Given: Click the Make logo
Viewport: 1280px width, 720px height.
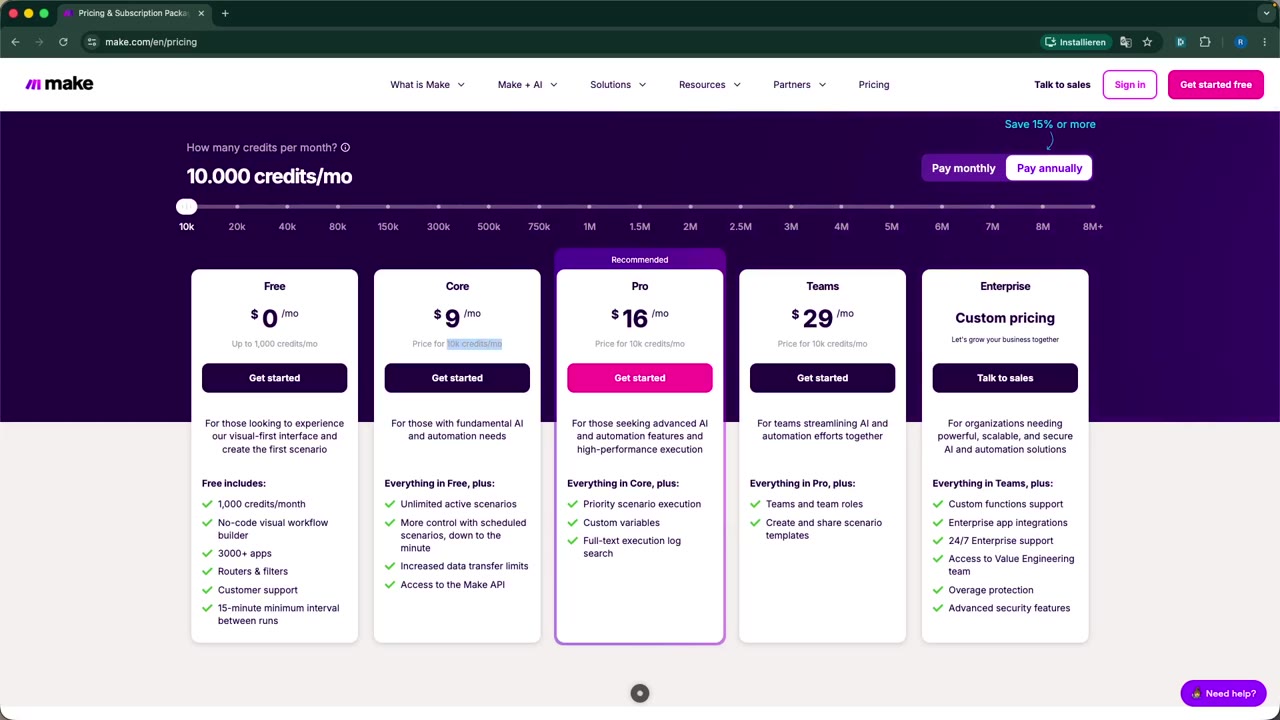Looking at the screenshot, I should pos(59,84).
